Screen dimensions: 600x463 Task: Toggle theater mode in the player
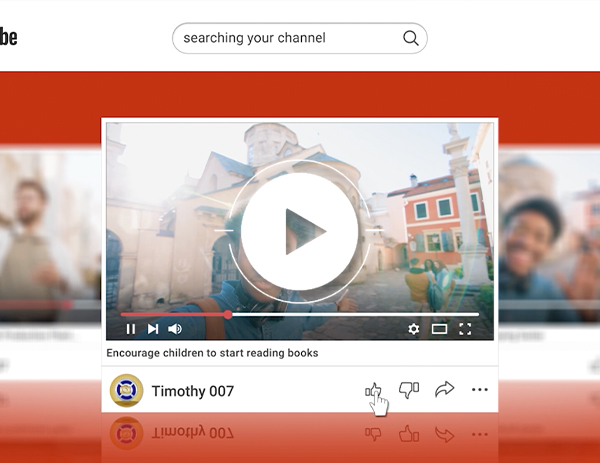pos(439,329)
